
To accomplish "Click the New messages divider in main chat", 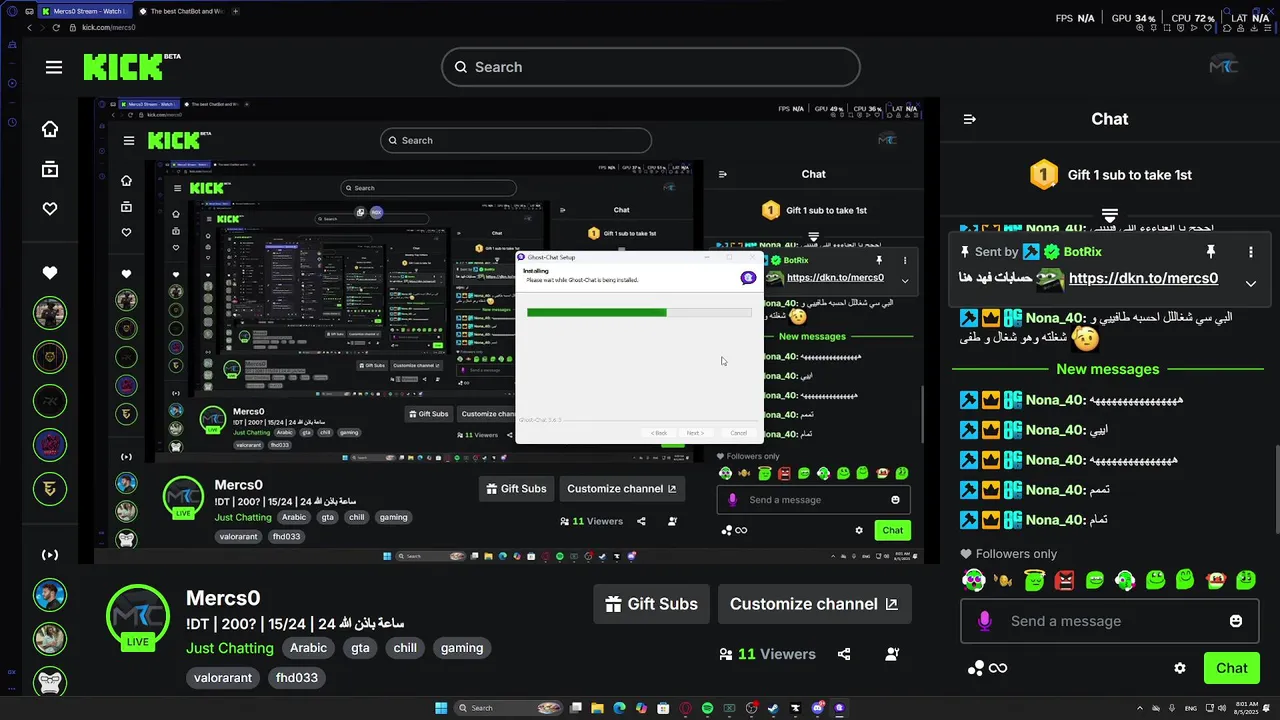I will tap(1108, 369).
